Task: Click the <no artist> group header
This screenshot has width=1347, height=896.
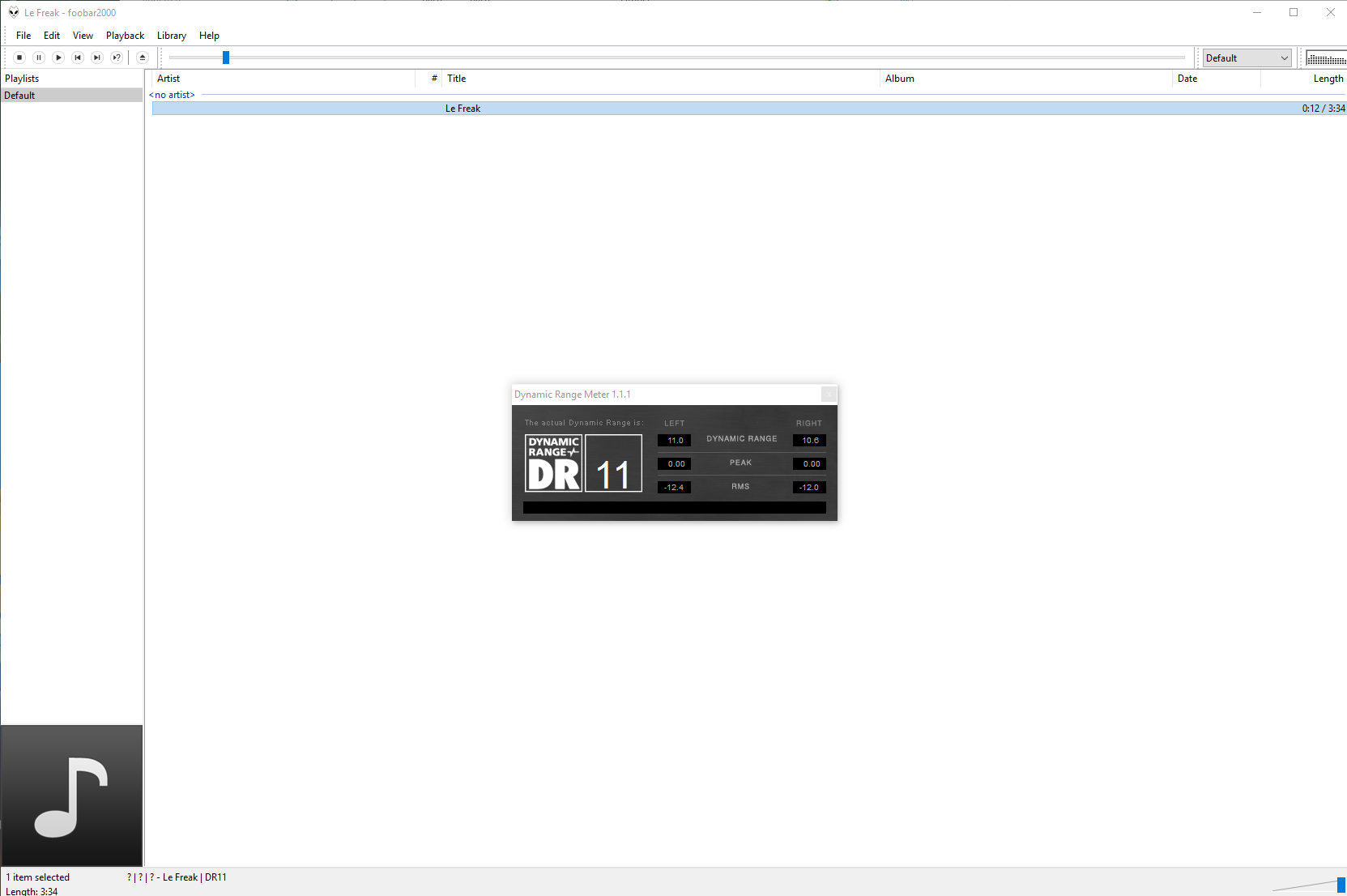Action: click(x=172, y=95)
